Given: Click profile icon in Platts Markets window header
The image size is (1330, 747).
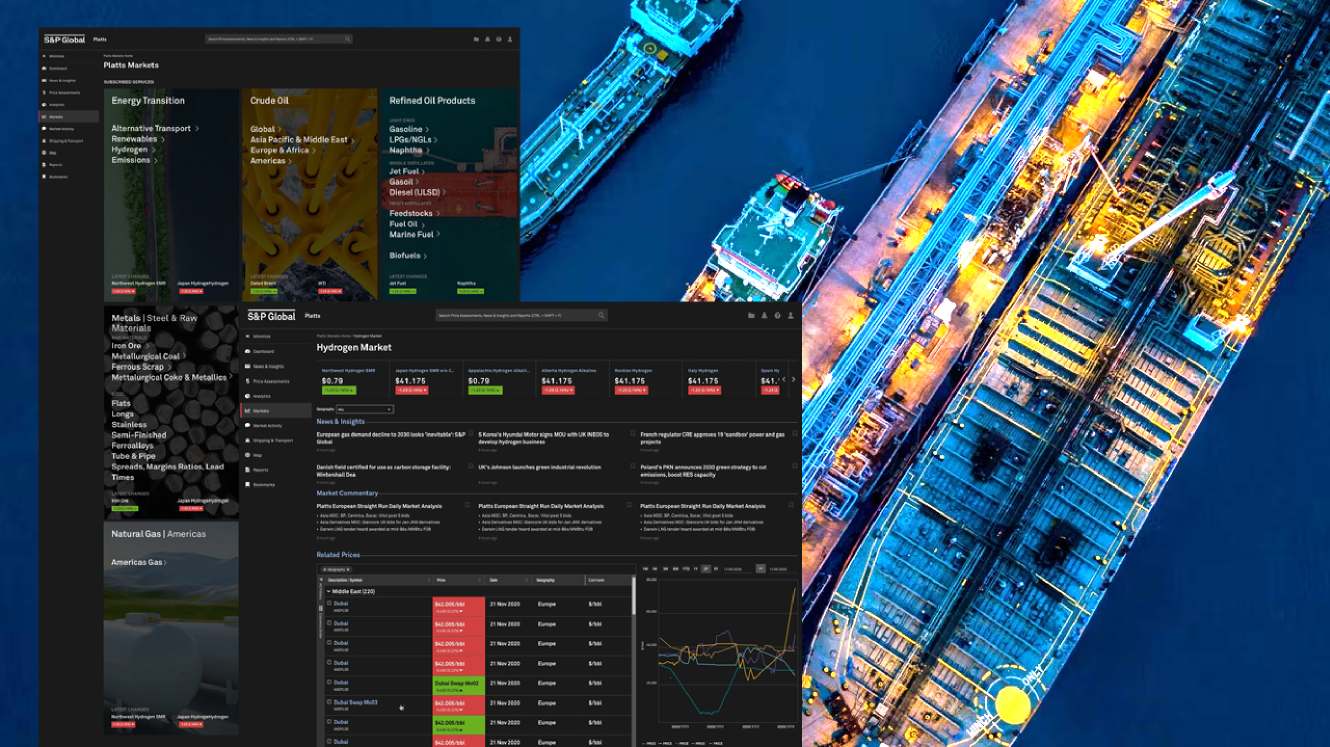Looking at the screenshot, I should [509, 39].
